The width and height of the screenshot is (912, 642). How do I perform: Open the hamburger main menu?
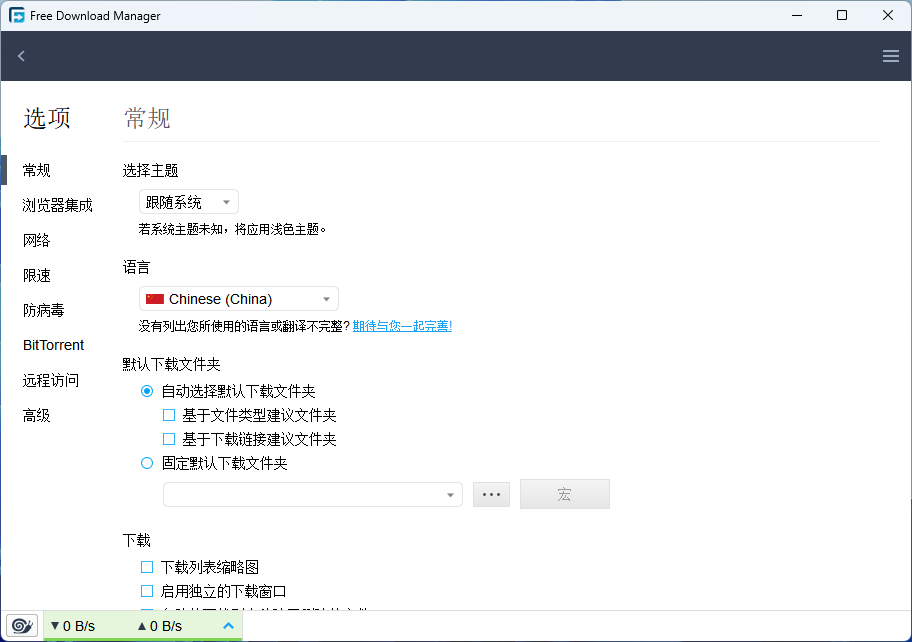pos(890,56)
